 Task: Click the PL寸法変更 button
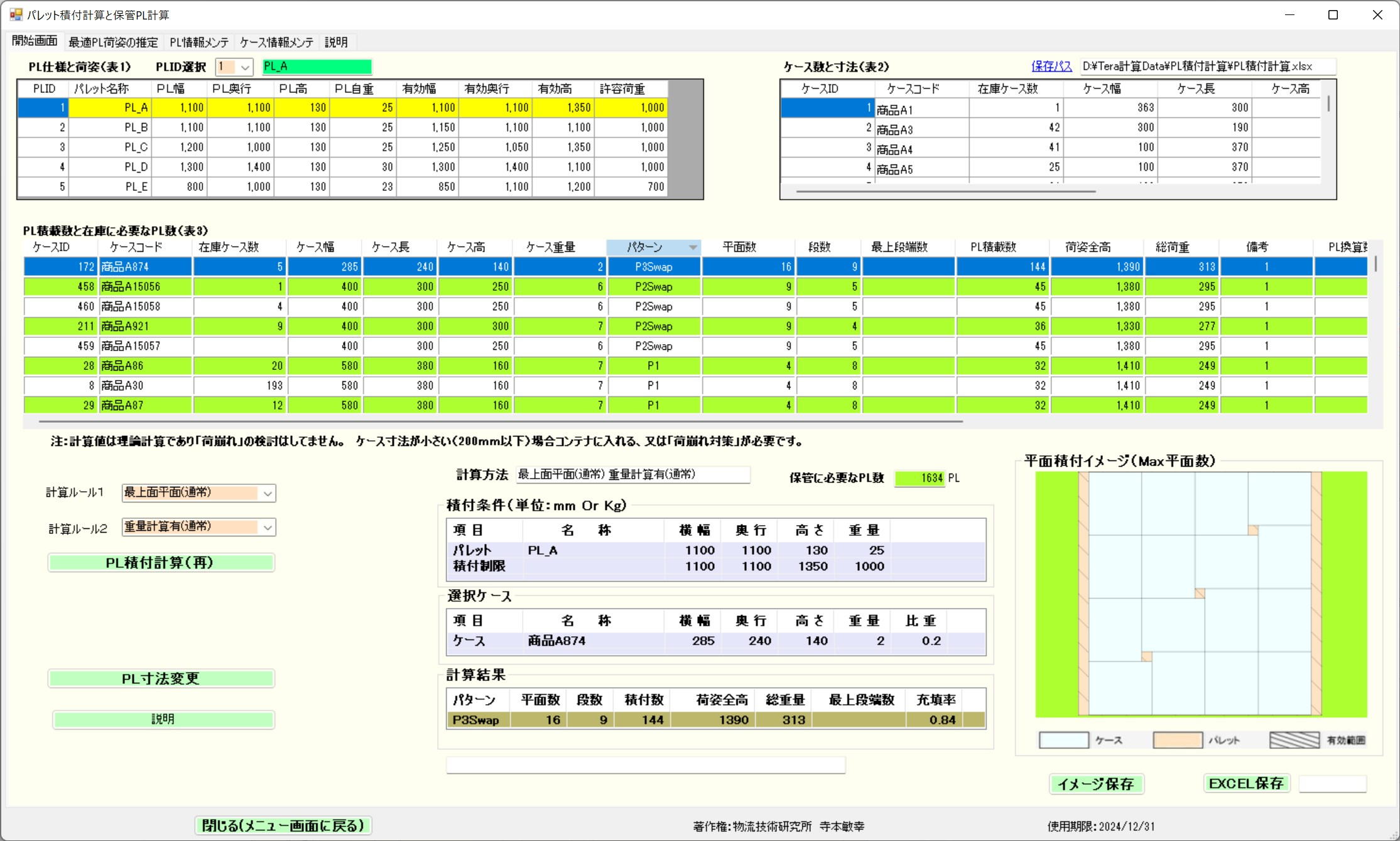(161, 678)
